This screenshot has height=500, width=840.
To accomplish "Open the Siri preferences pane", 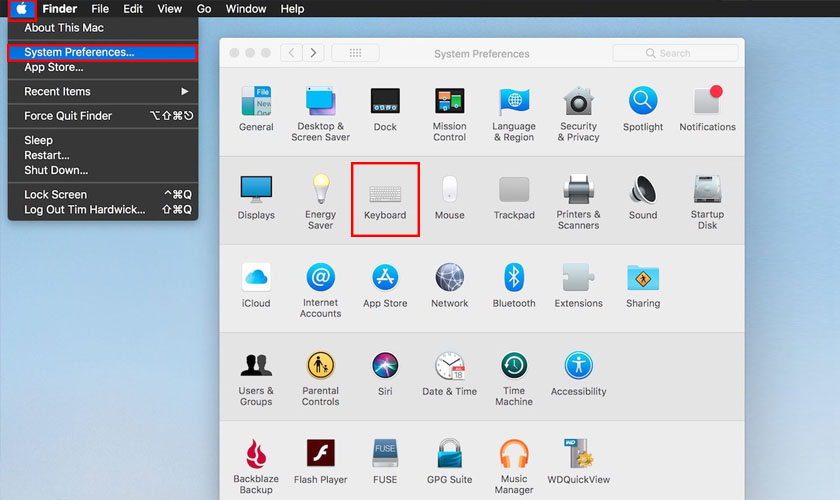I will pos(385,373).
